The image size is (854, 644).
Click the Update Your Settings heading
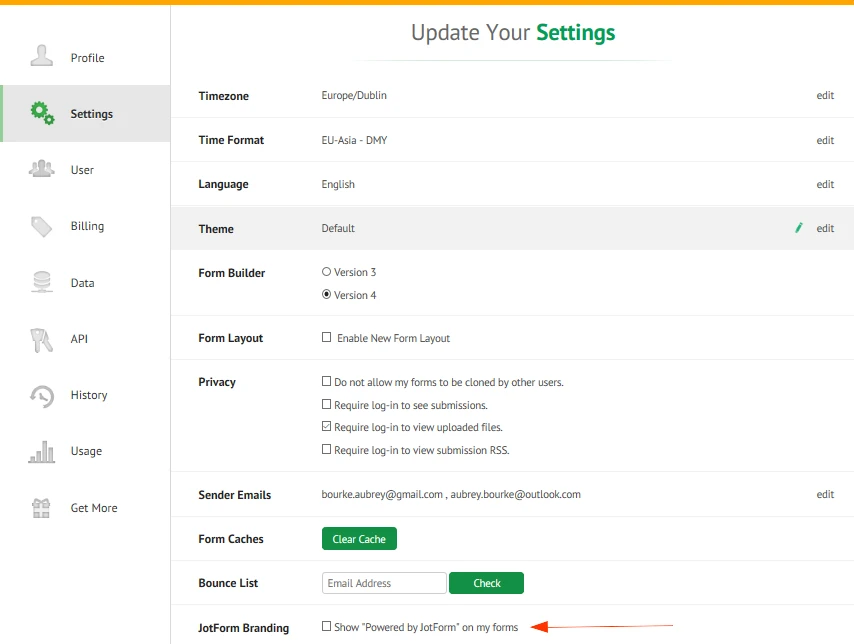[x=513, y=33]
